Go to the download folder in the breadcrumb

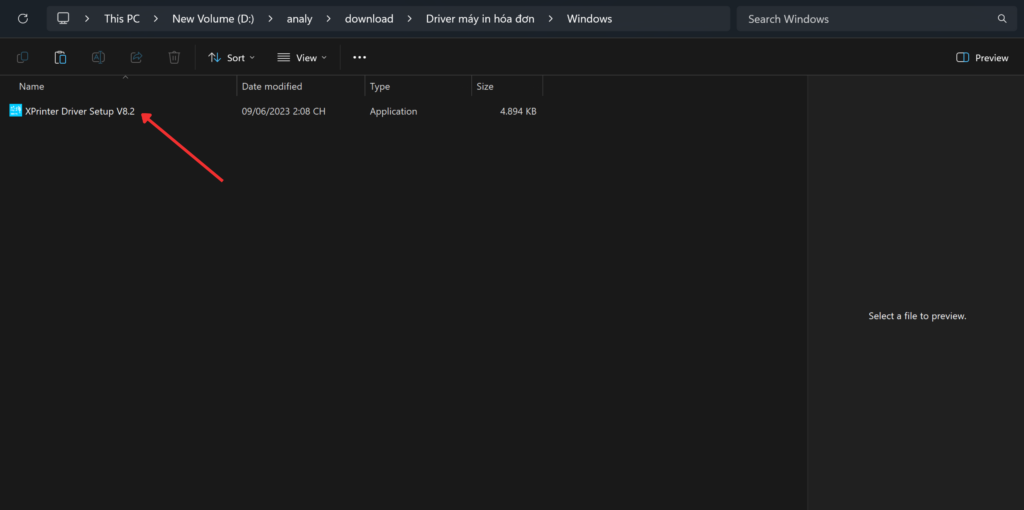(368, 19)
